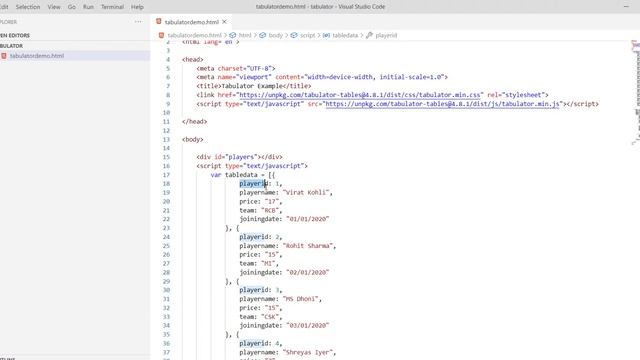Click the "Virat Kohli" string

(x=307, y=193)
